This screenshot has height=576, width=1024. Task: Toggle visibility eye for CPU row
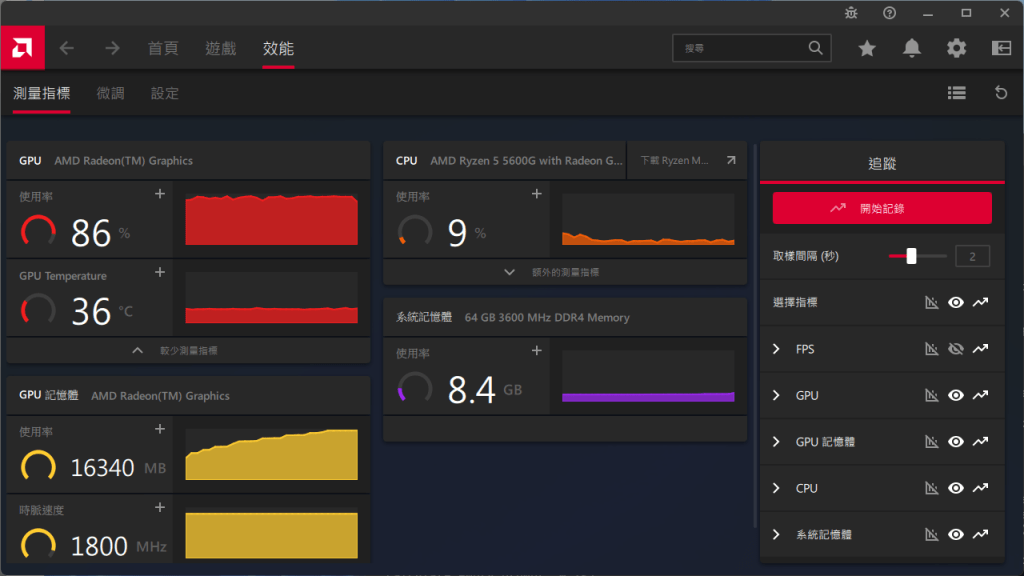[956, 488]
